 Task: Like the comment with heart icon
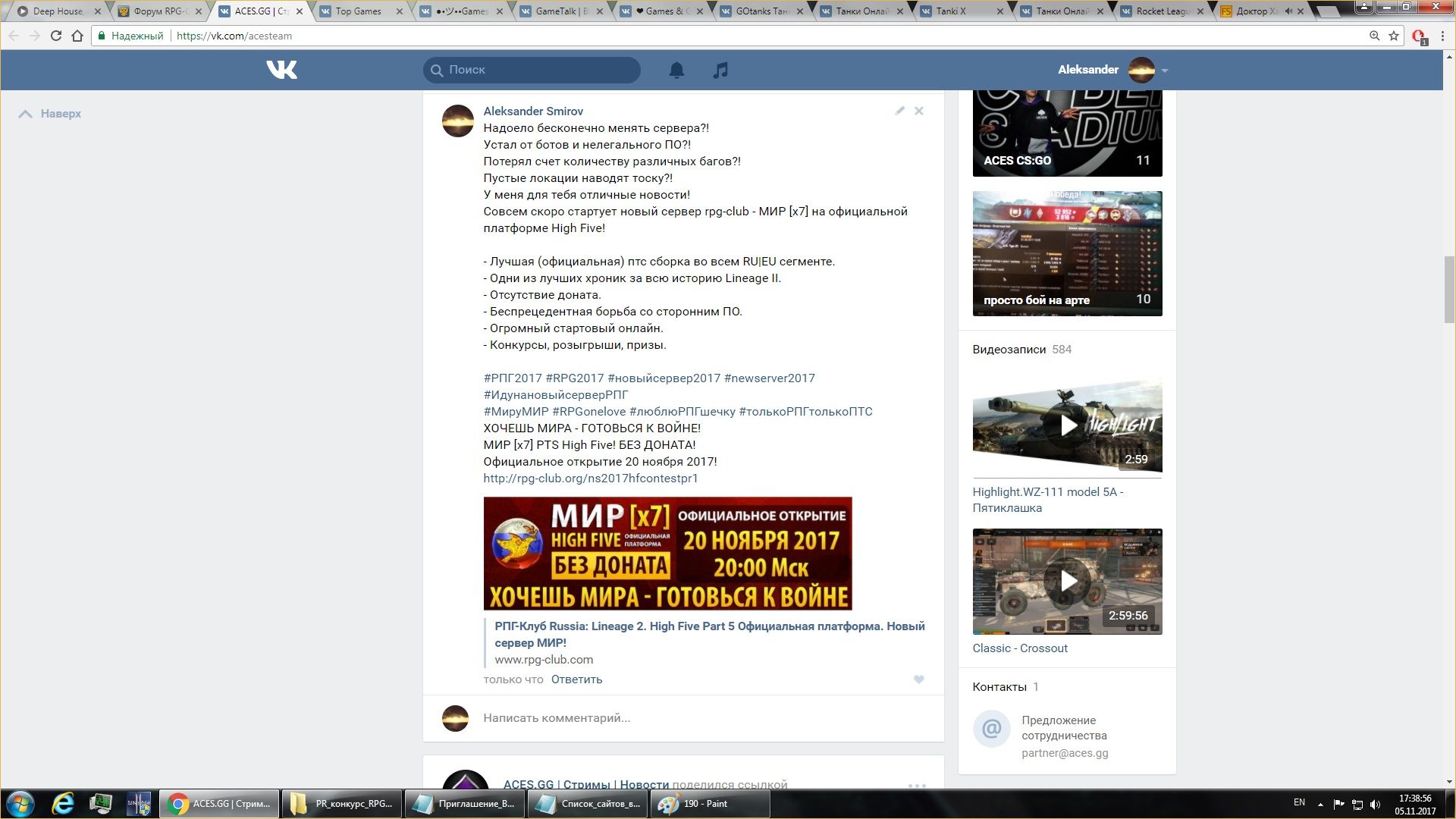click(x=918, y=679)
